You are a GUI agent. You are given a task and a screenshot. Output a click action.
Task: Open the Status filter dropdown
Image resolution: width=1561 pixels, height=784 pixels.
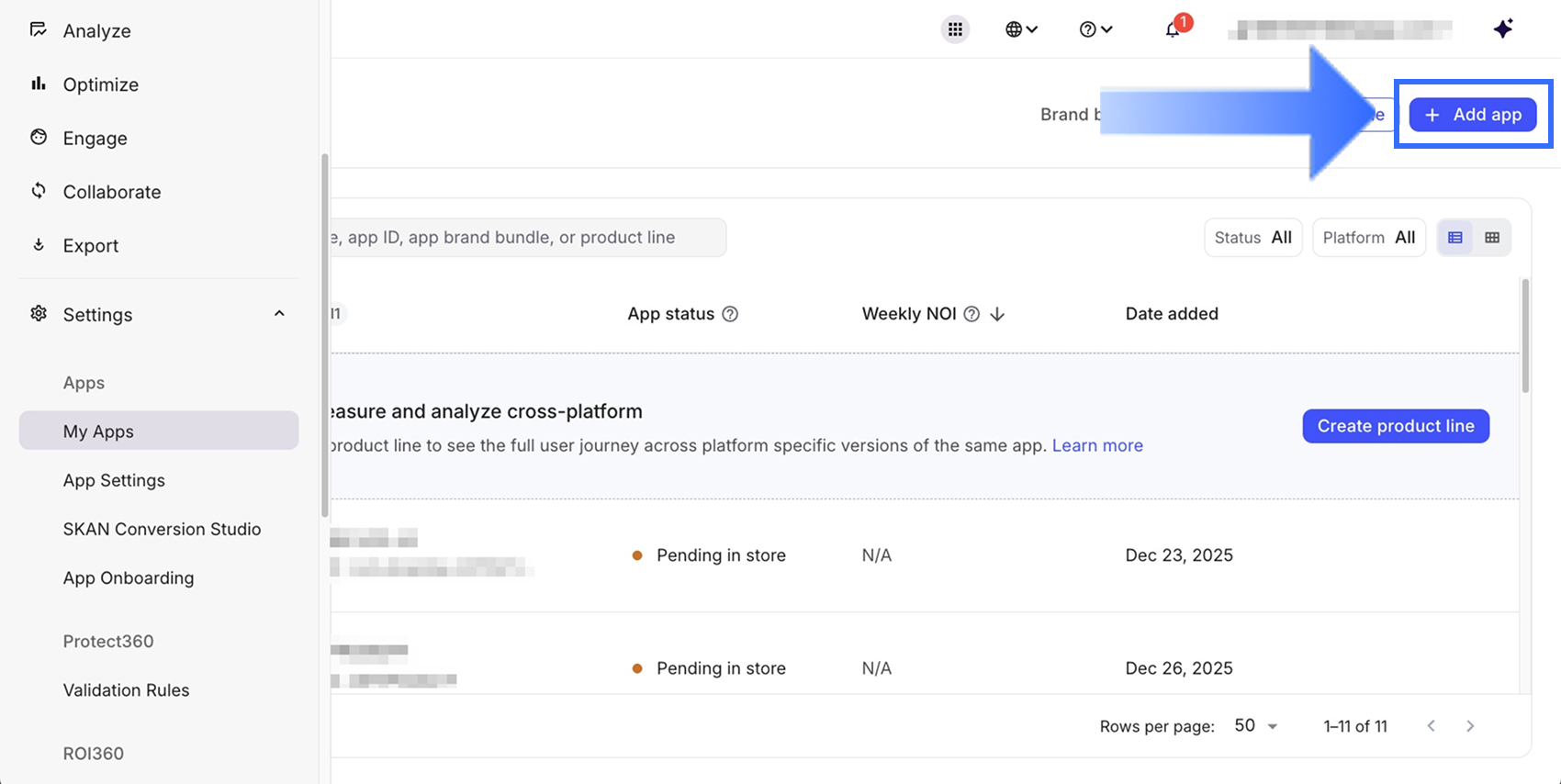coord(1252,238)
